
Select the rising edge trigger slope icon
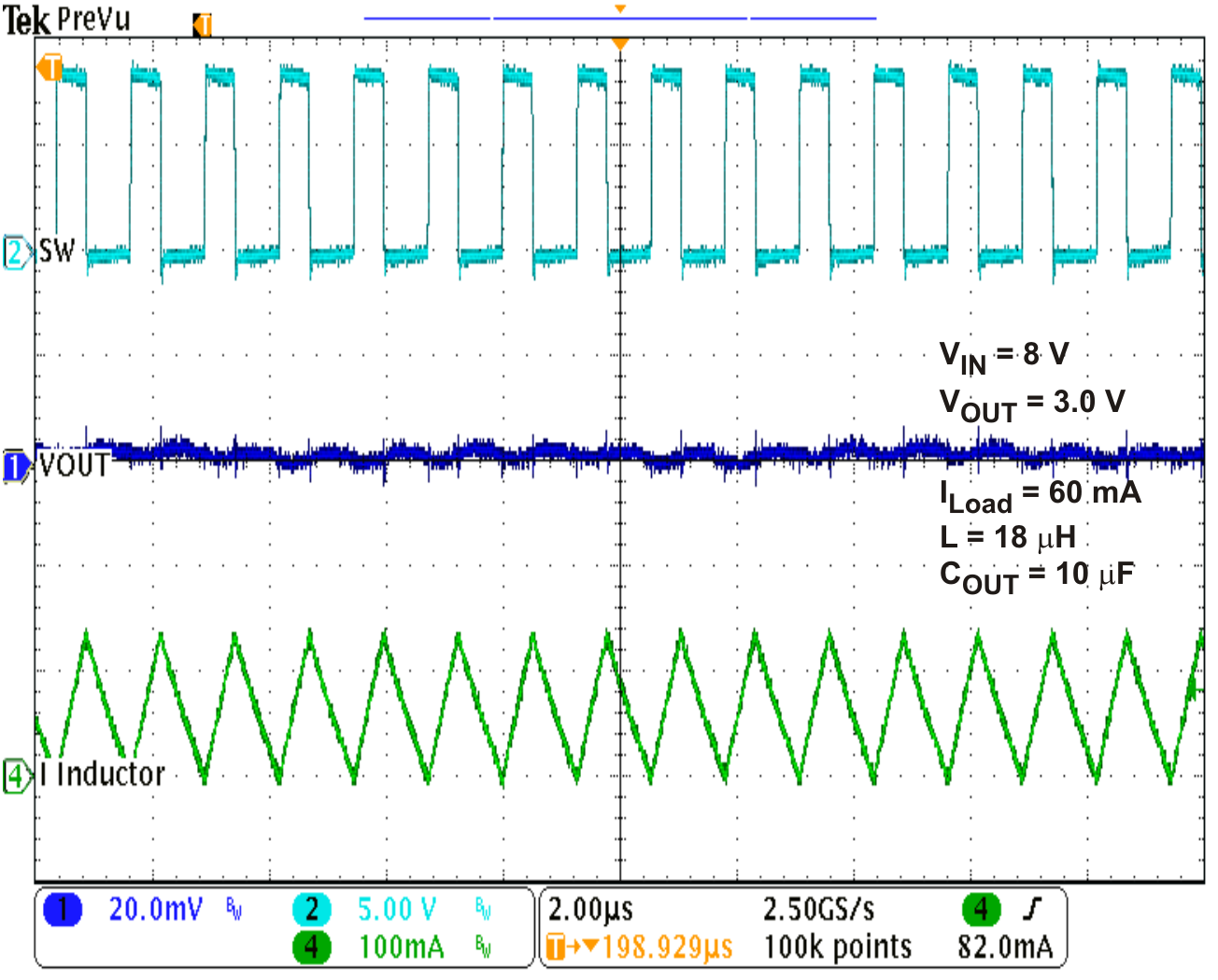click(1032, 908)
